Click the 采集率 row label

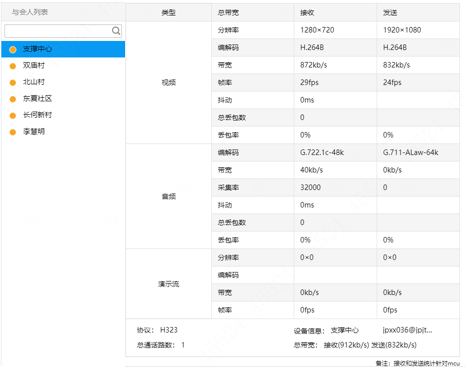point(228,188)
